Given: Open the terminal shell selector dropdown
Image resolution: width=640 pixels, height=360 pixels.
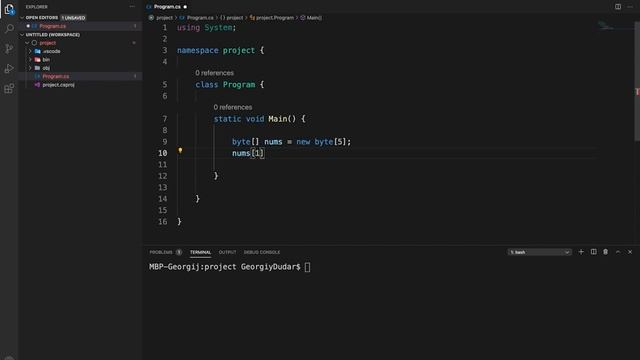Looking at the screenshot, I should 539,252.
